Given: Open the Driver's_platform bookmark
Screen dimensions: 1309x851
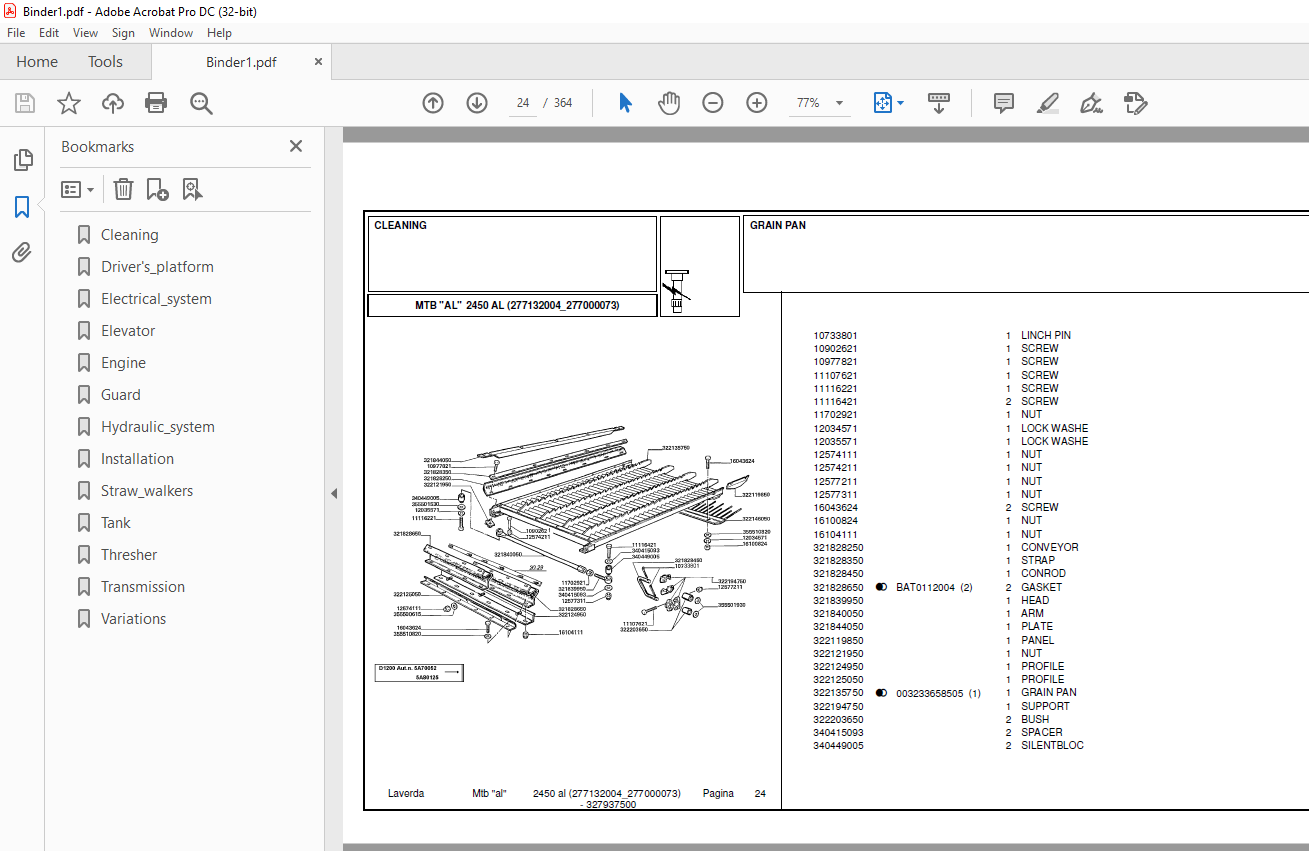Looking at the screenshot, I should point(157,267).
